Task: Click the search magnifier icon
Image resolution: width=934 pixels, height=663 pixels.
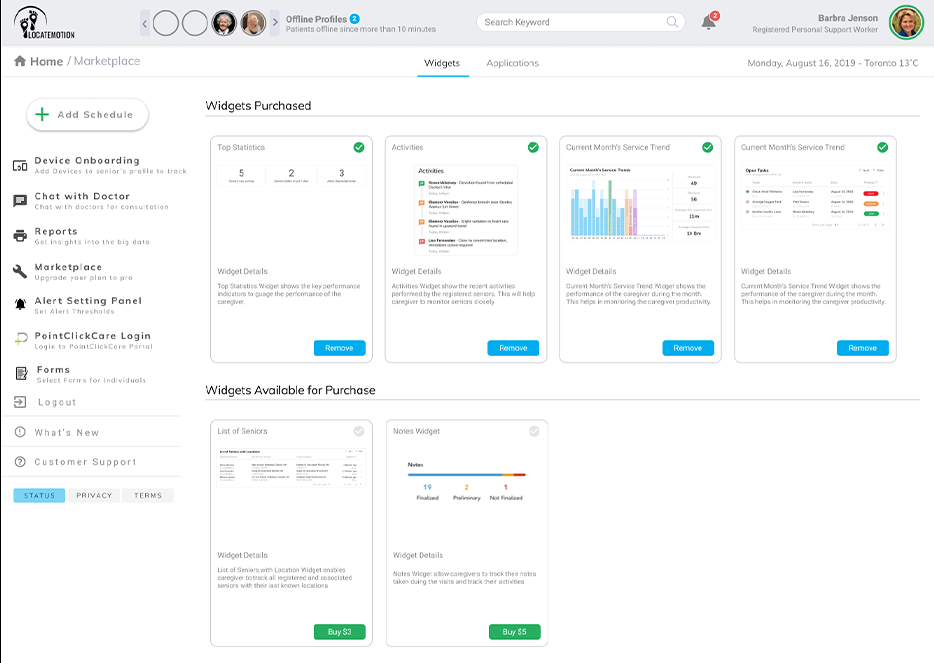Action: 673,22
